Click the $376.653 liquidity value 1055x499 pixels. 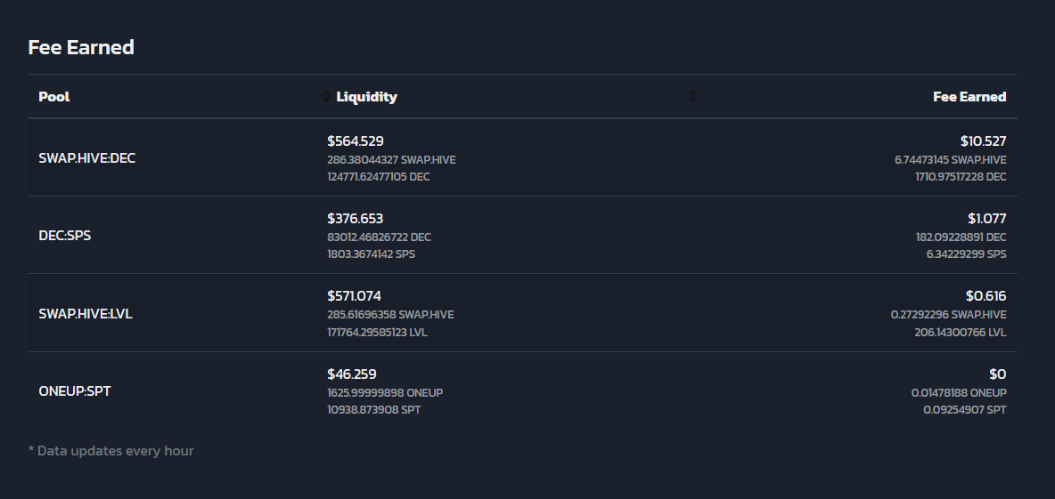coord(355,219)
